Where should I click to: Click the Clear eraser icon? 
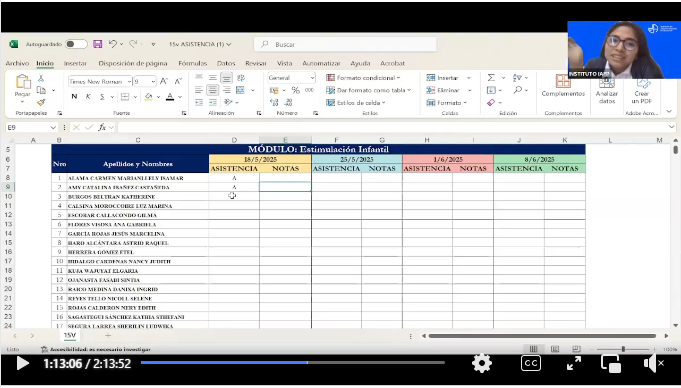point(491,103)
